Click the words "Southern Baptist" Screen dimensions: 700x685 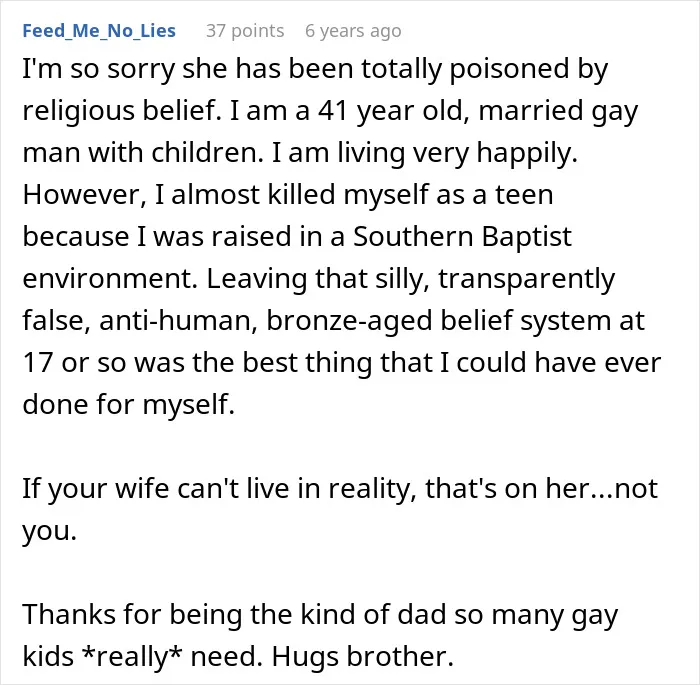(x=462, y=236)
